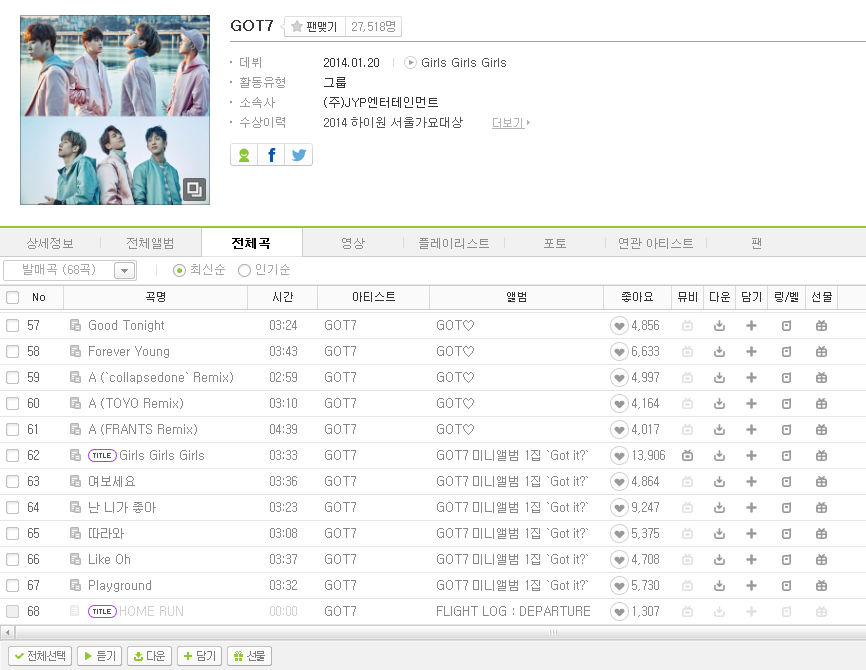Download the 여보세요 track
The height and width of the screenshot is (670, 866).
pos(719,482)
